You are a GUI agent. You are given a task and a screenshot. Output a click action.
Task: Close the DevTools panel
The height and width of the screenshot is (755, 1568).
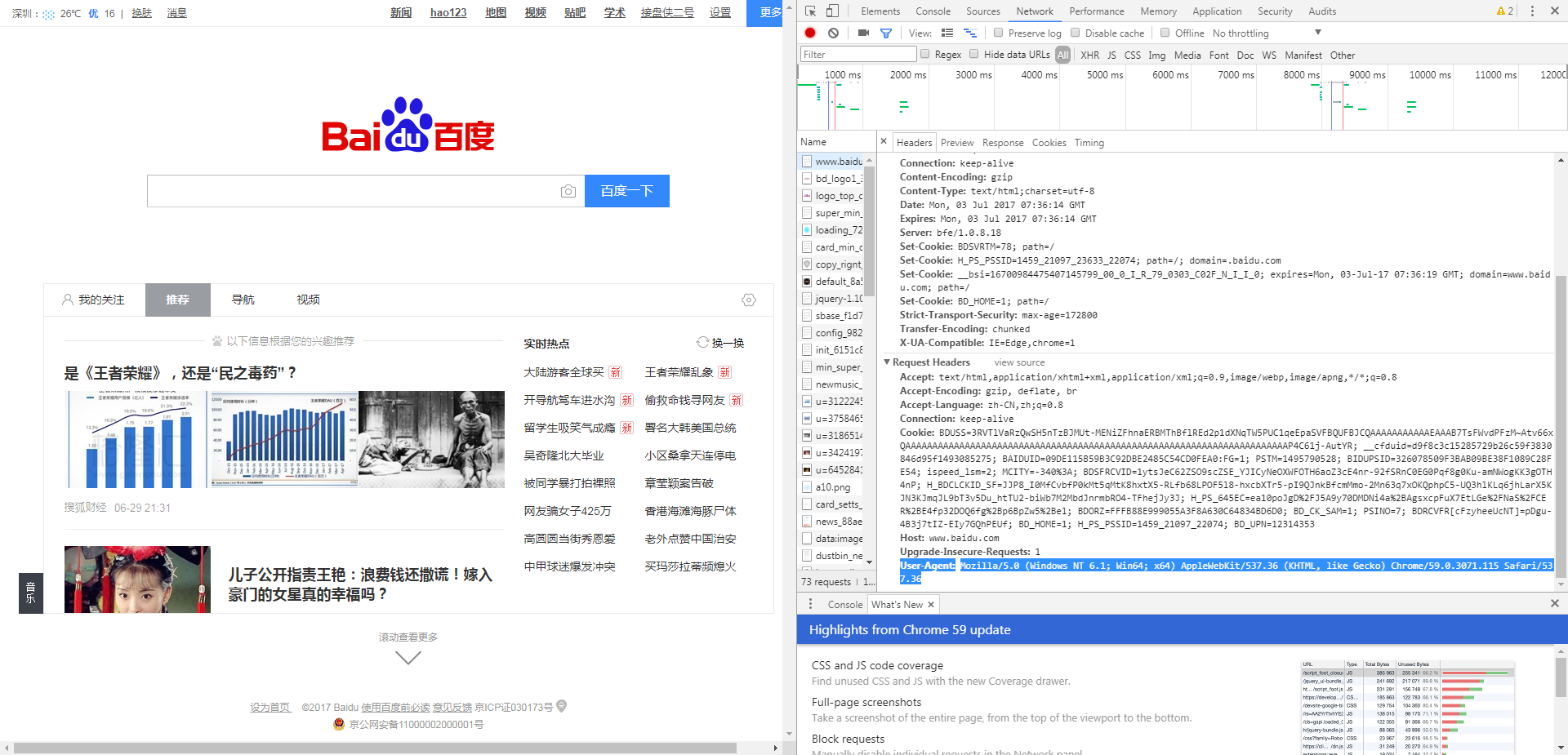pos(1554,11)
